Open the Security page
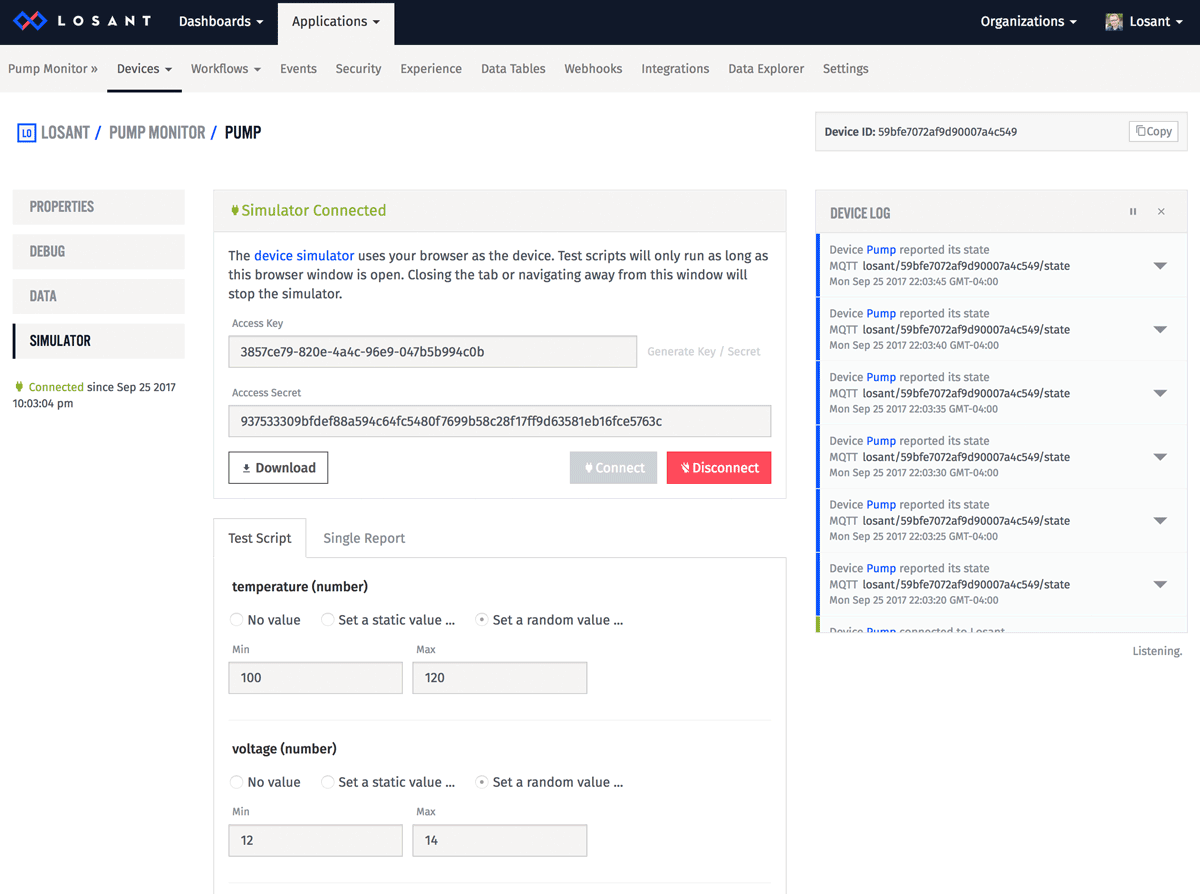 [358, 69]
